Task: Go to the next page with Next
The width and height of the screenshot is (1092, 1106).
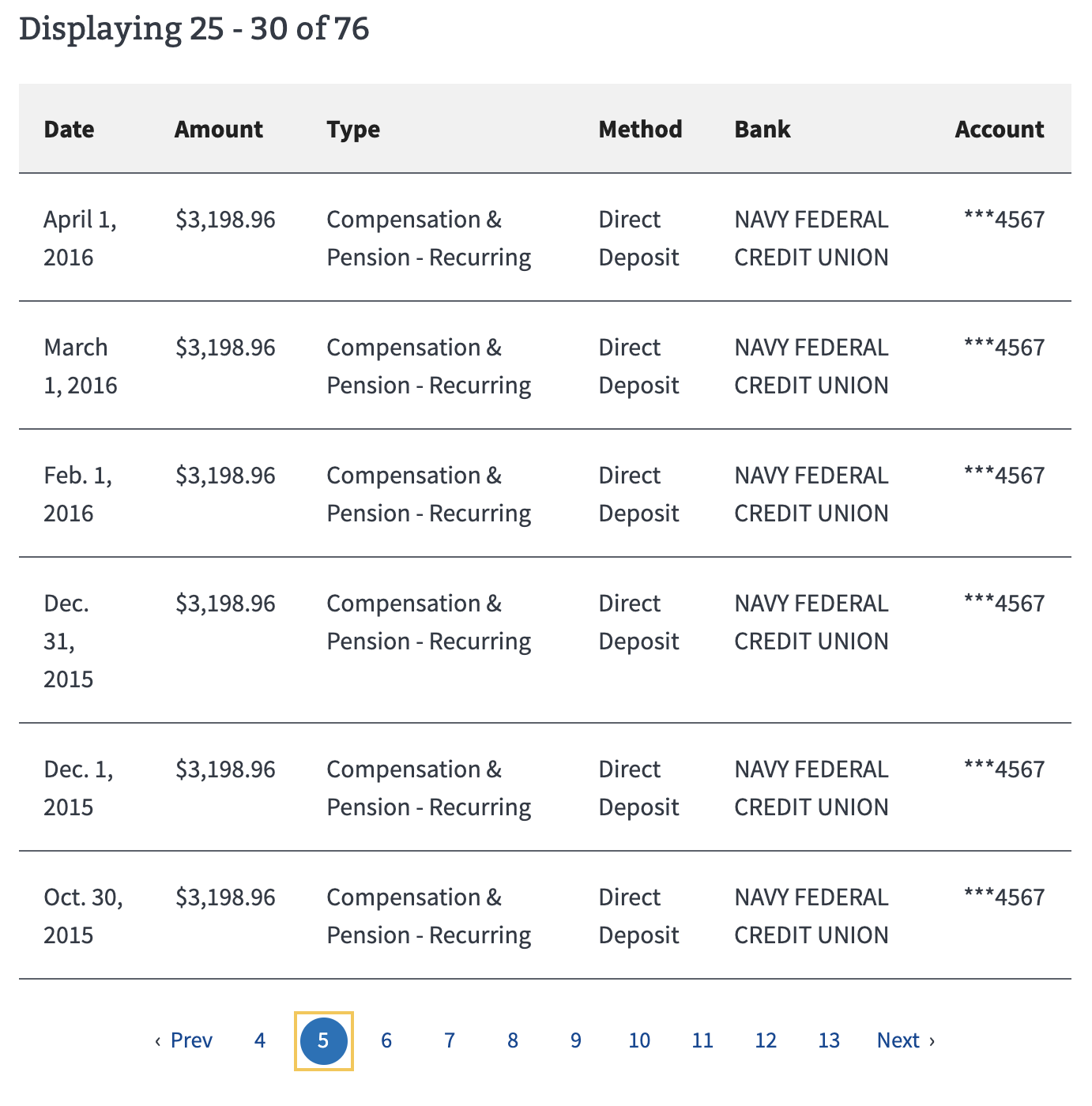Action: 906,1040
